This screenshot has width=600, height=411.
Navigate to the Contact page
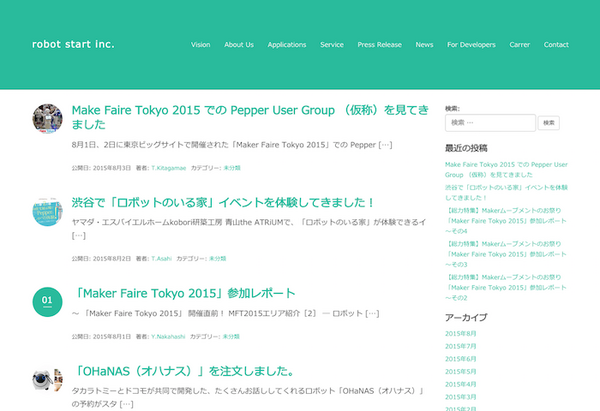(556, 45)
